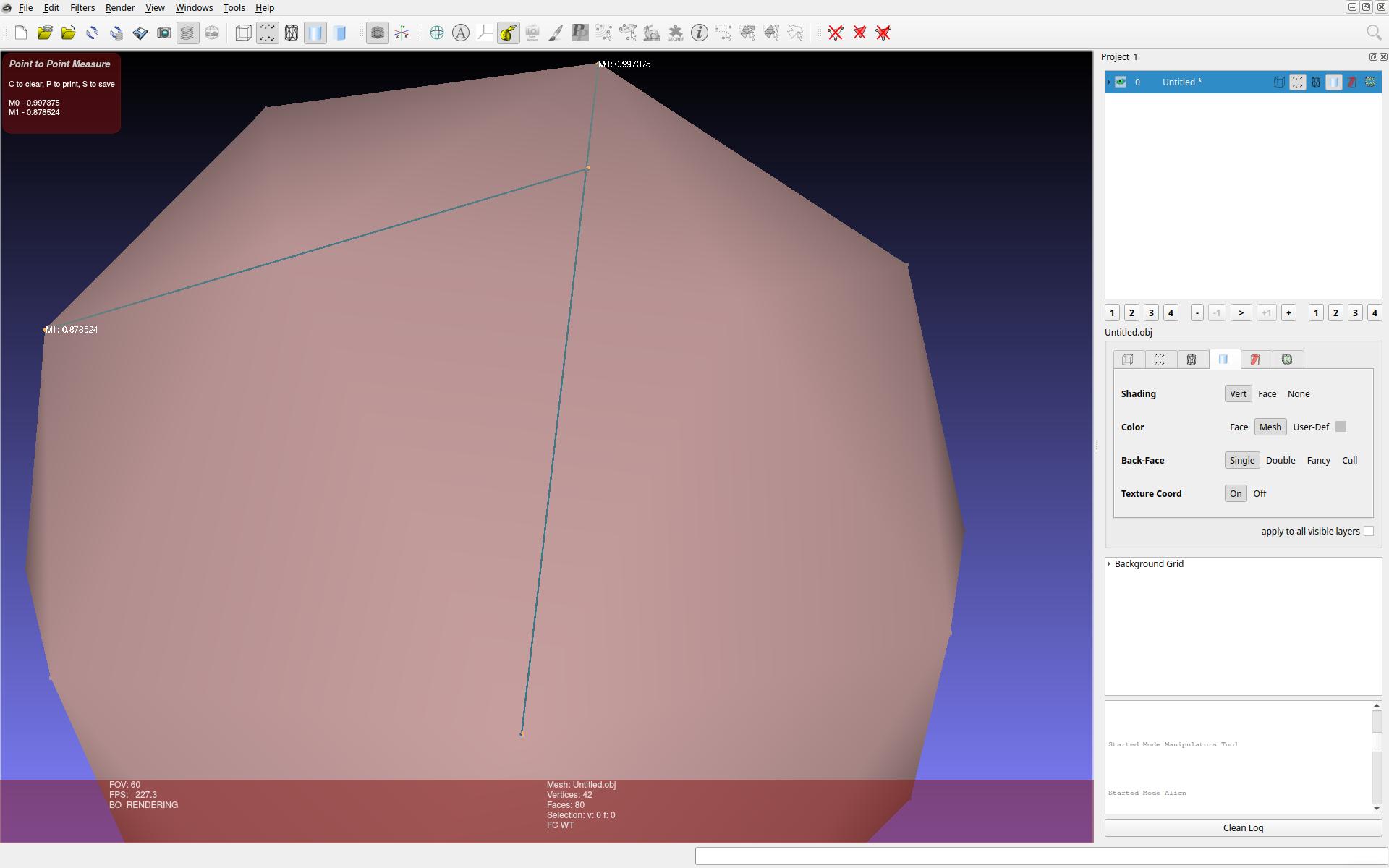Set Back-Face mode to Double
1389x868 pixels.
point(1280,460)
